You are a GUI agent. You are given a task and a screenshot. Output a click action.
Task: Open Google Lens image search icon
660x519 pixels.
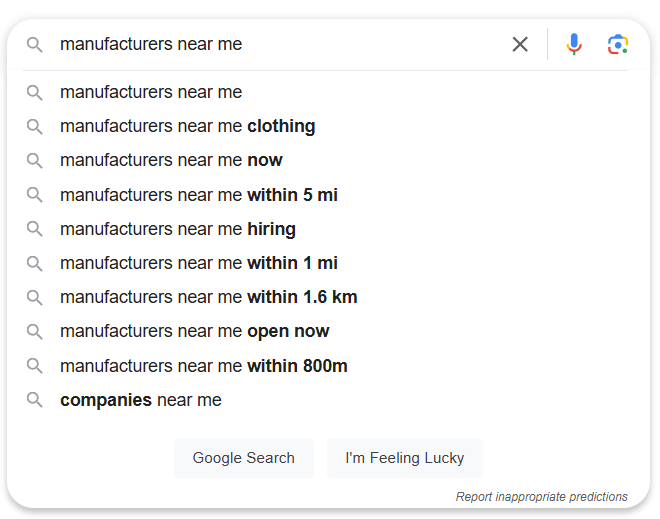pos(617,44)
